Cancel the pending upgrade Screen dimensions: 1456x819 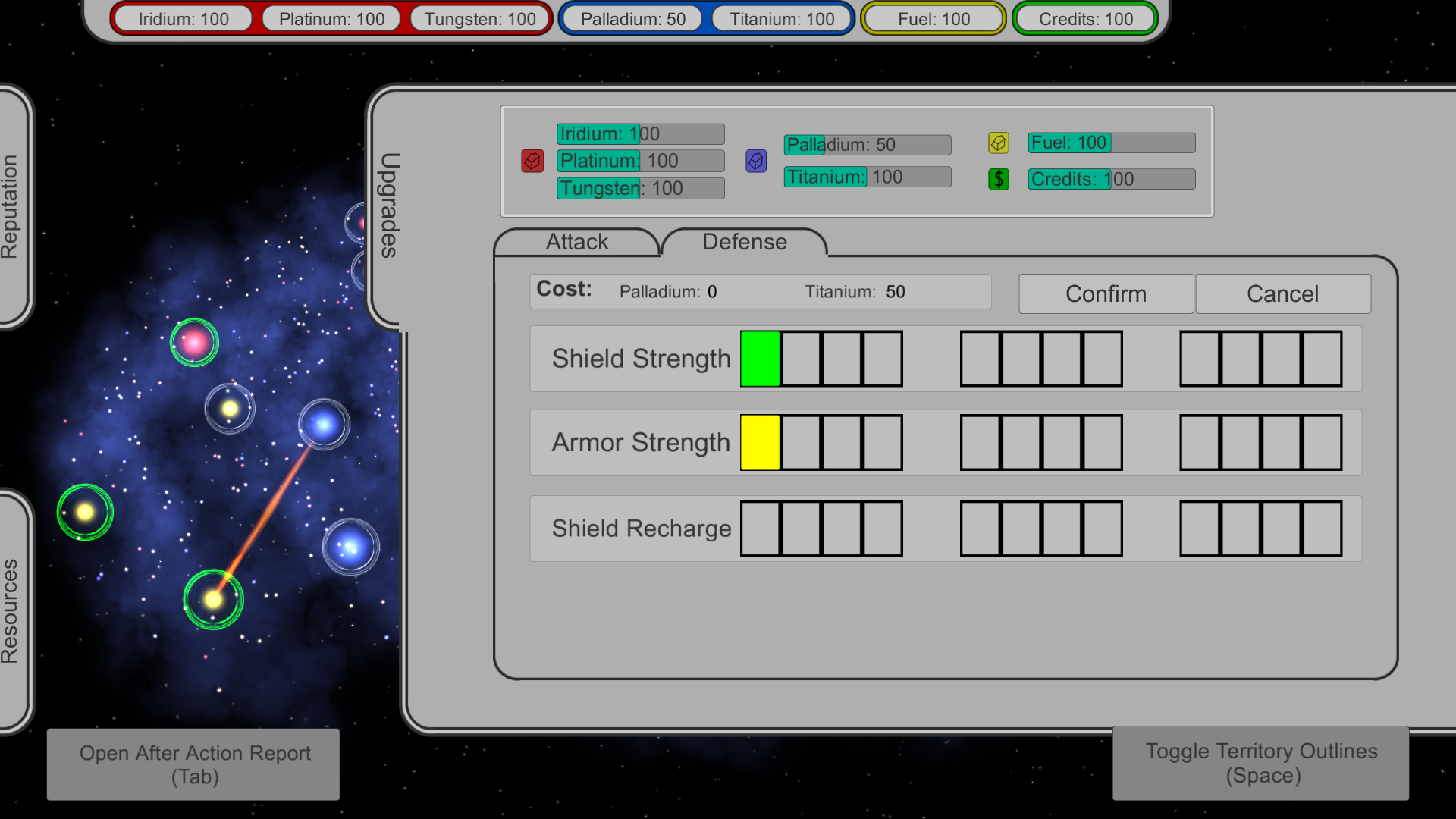(x=1283, y=293)
